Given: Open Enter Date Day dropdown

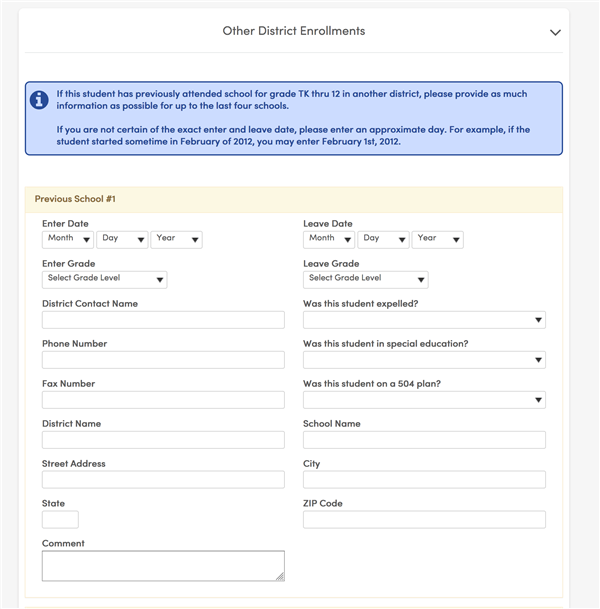Looking at the screenshot, I should [x=122, y=240].
